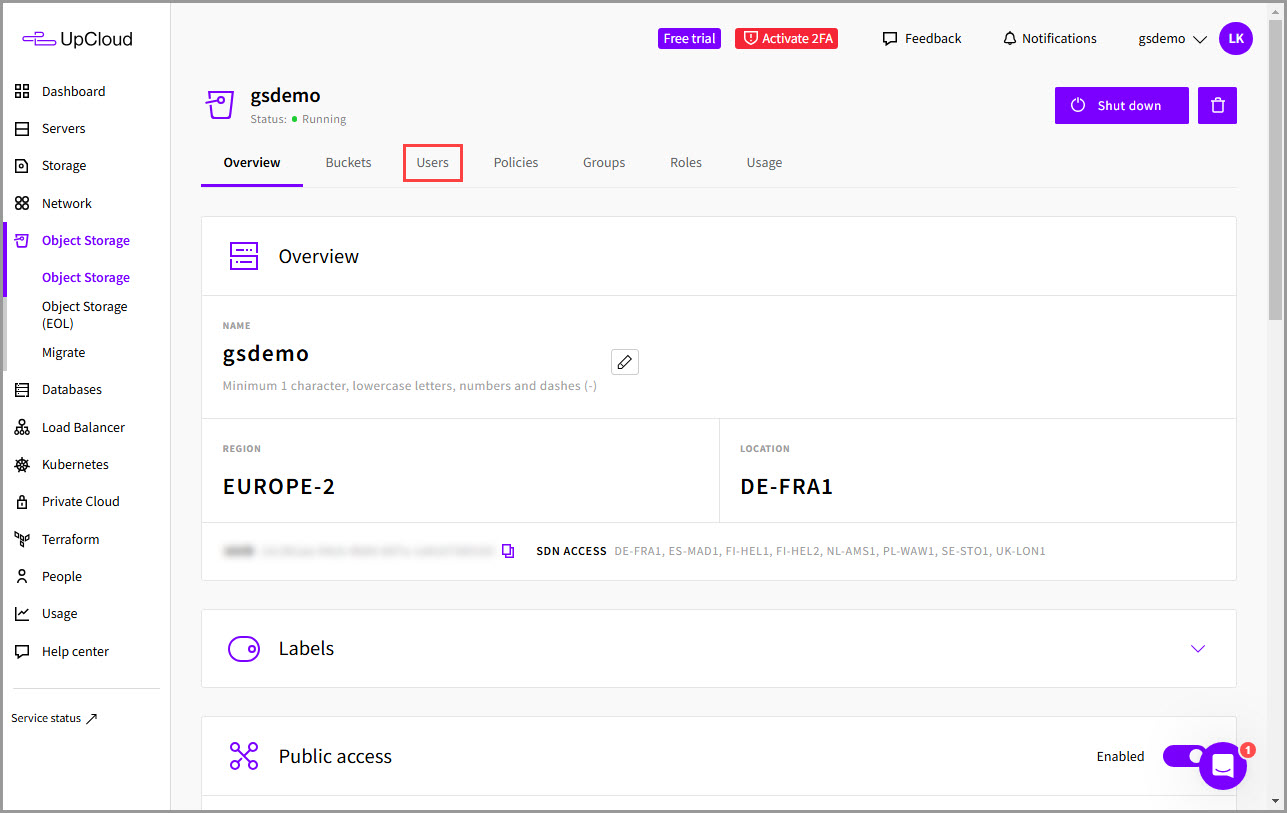
Task: Toggle the Public access Enabled switch
Action: pos(1183,757)
